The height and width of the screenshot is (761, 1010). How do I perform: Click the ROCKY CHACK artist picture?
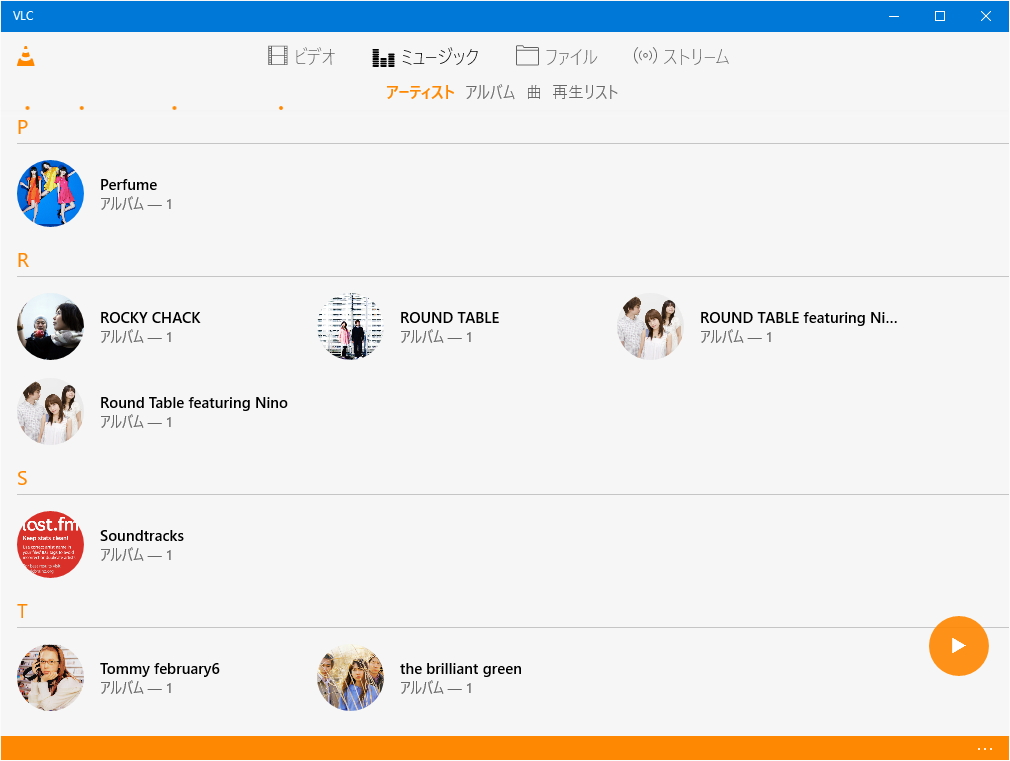(x=50, y=327)
